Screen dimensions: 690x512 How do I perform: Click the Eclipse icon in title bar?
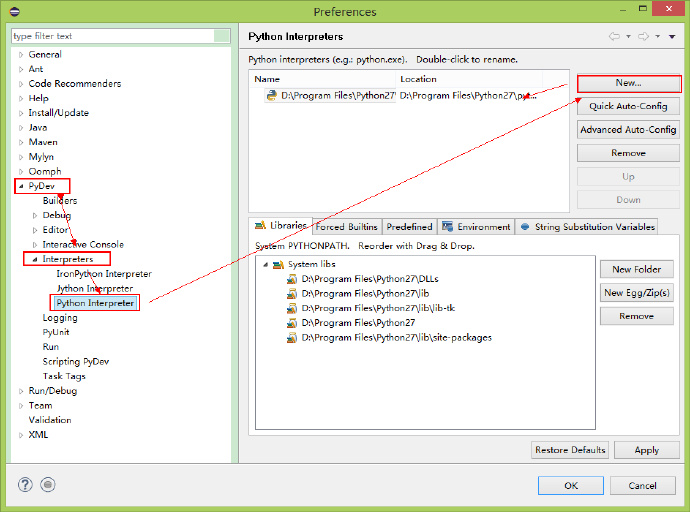(x=14, y=11)
